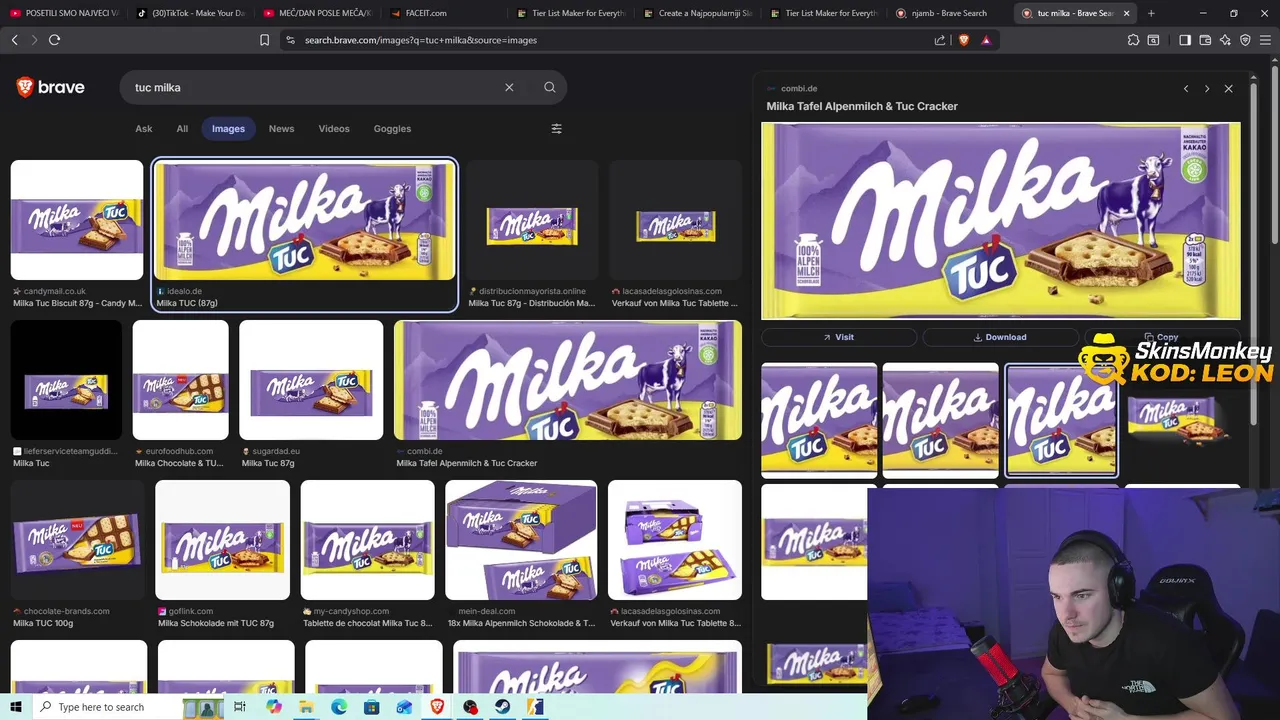
Task: Click large Milka preview image in panel
Action: pos(1001,221)
